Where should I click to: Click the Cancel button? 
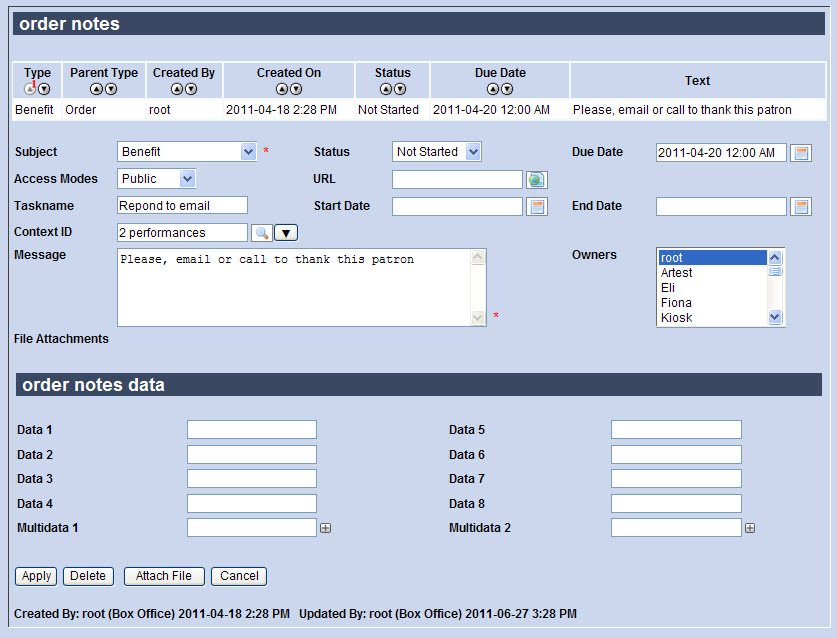pyautogui.click(x=239, y=576)
